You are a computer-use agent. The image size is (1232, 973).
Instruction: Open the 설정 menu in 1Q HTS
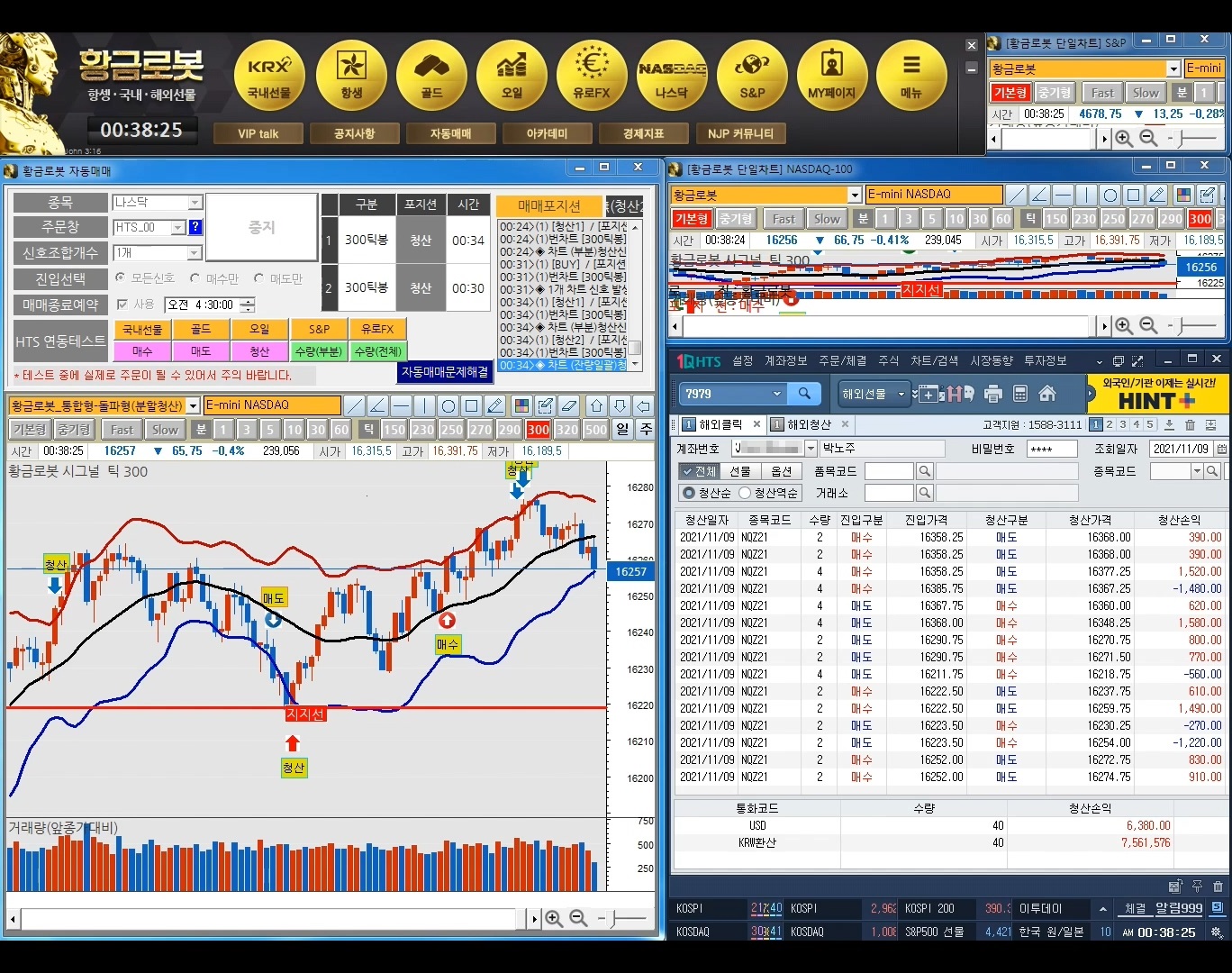742,360
